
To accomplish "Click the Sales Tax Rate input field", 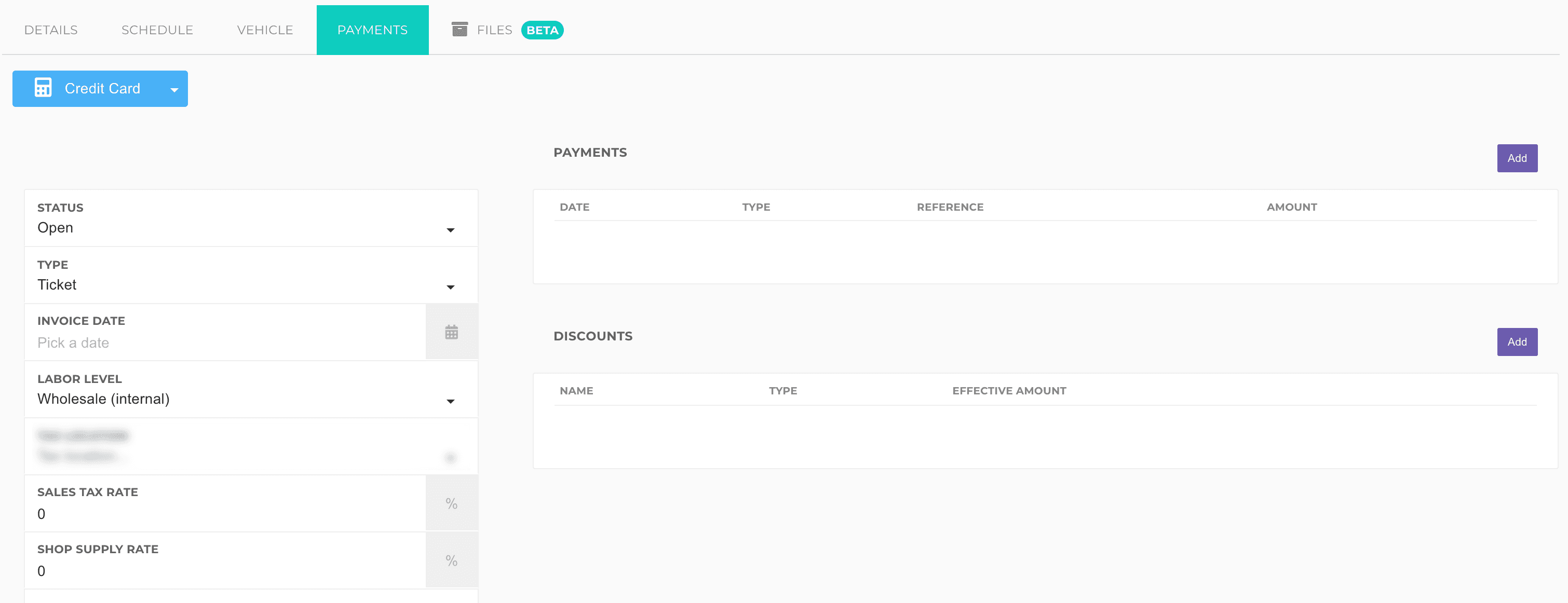I will tap(225, 514).
